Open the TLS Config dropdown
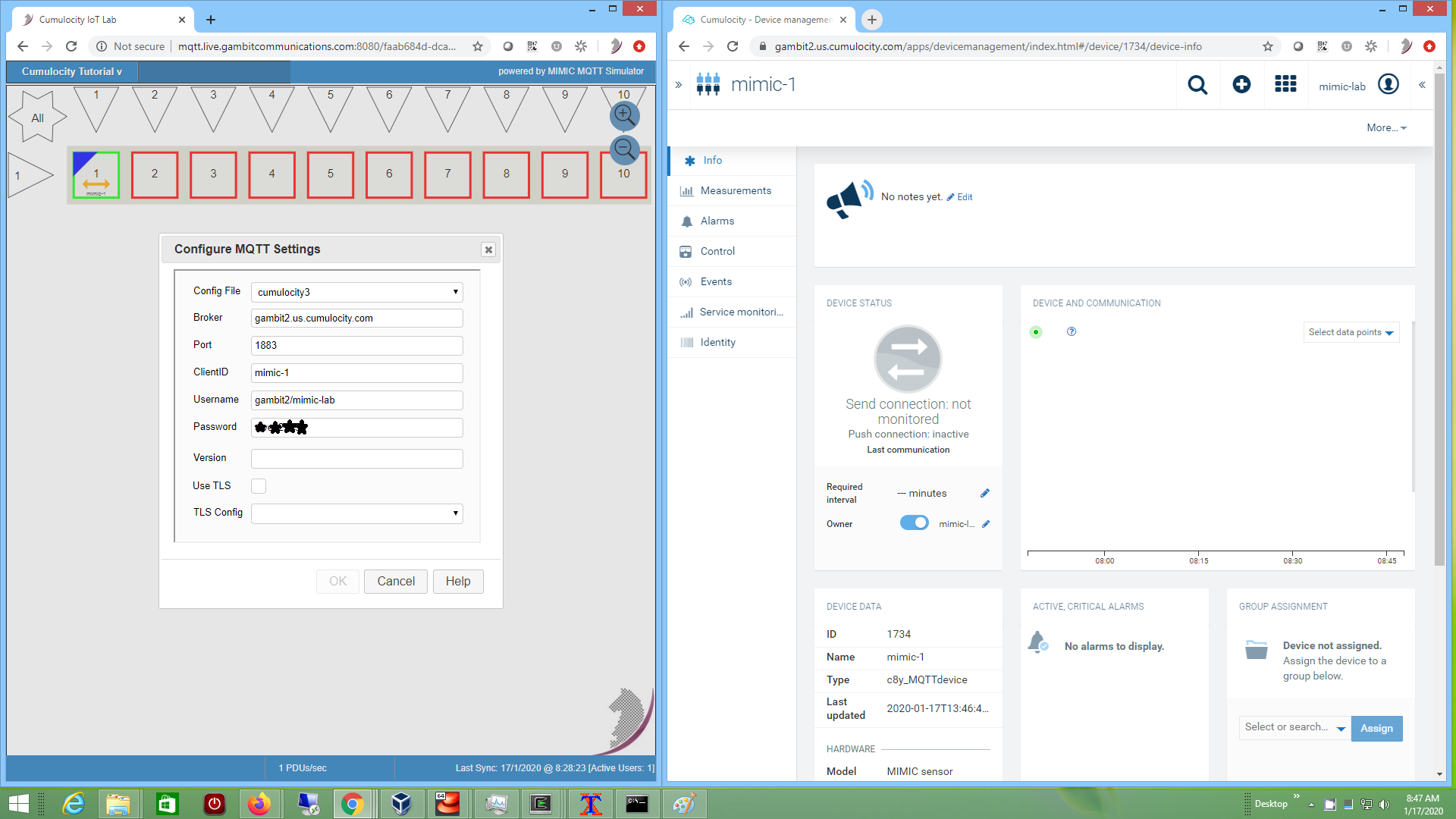1456x819 pixels. (x=357, y=513)
